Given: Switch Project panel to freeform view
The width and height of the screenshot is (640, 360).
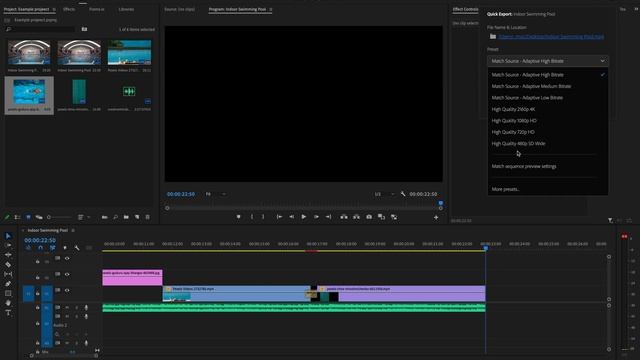Looking at the screenshot, I should point(39,217).
